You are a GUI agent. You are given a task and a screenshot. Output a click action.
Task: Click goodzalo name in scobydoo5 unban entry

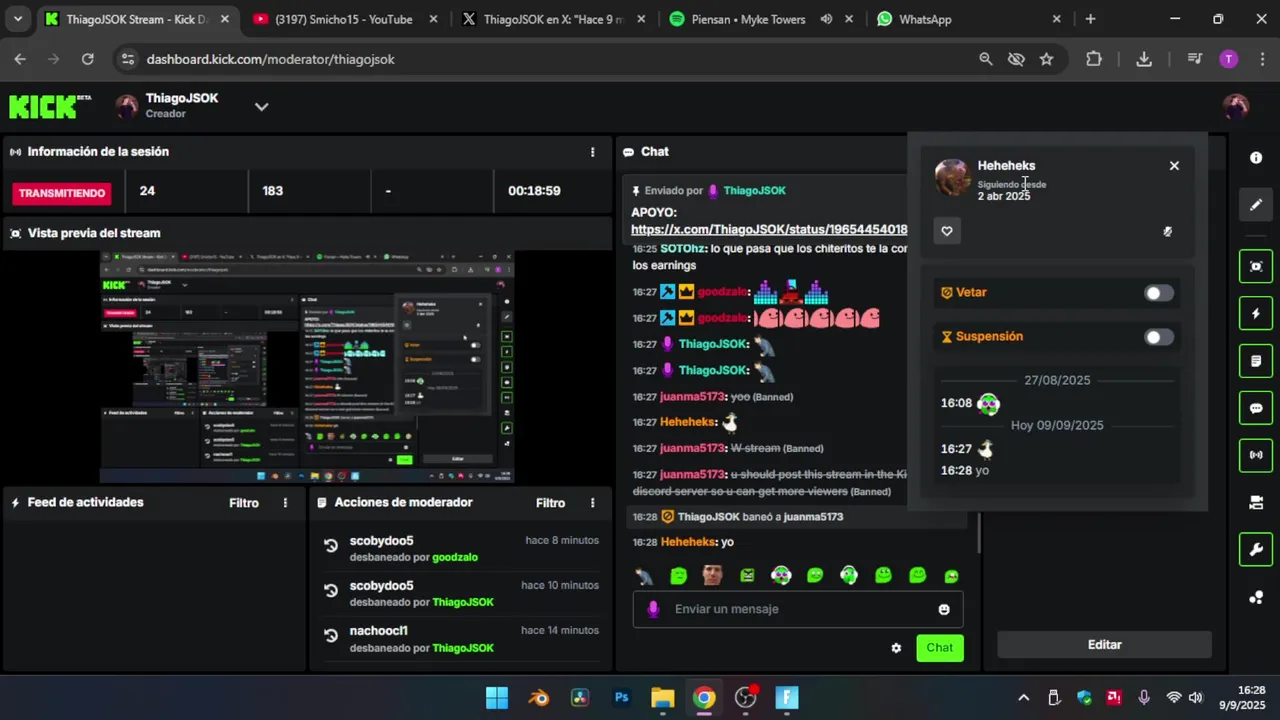(455, 557)
